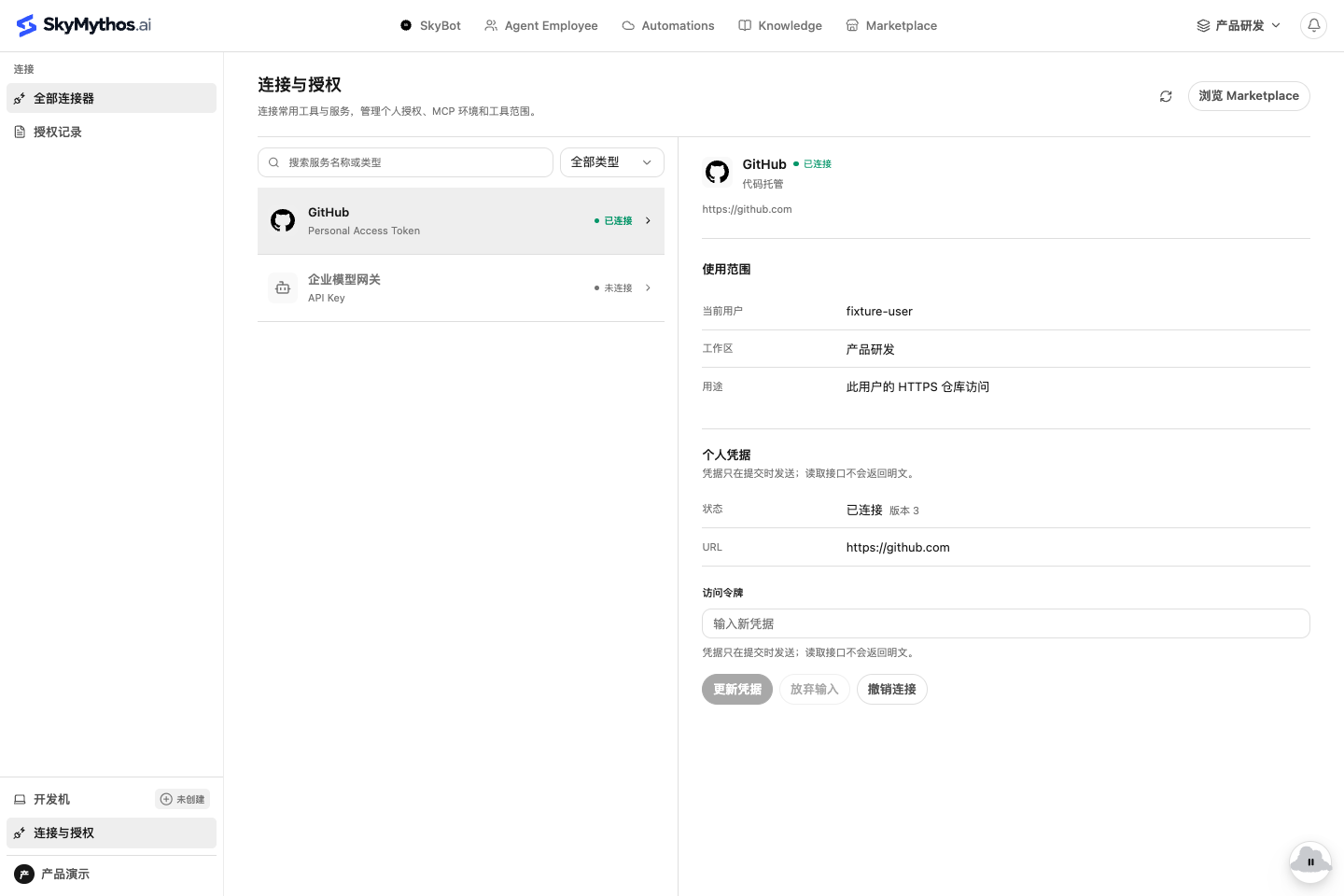
Task: Click the 浏览 Marketplace button
Action: 1249,96
